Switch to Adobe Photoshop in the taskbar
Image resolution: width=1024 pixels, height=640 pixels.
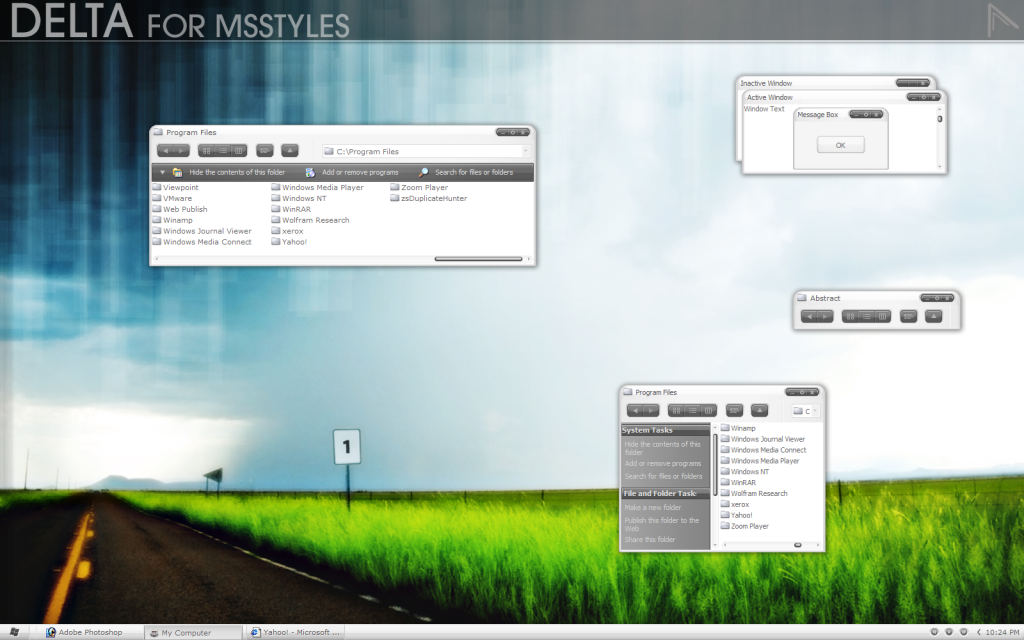pos(90,632)
